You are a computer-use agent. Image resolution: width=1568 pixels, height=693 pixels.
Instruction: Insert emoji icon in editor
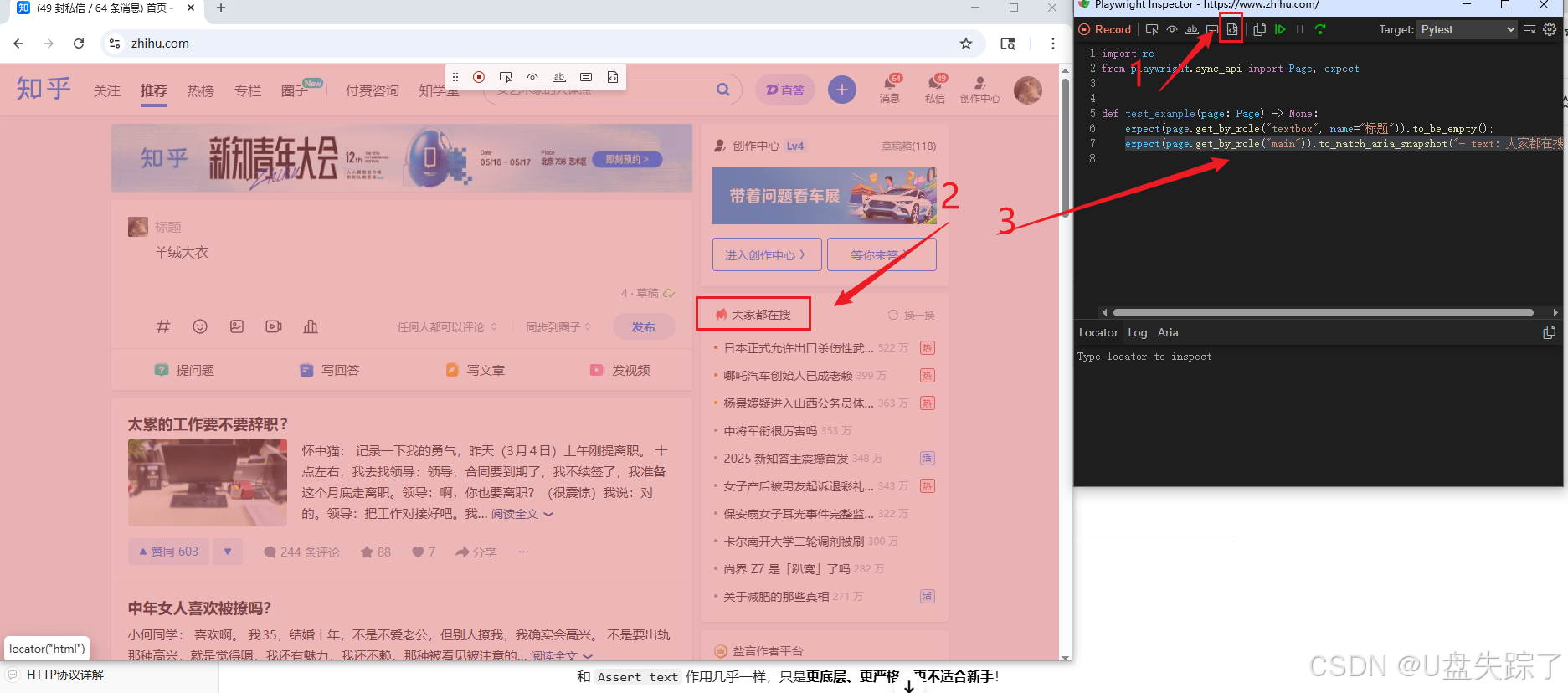200,326
